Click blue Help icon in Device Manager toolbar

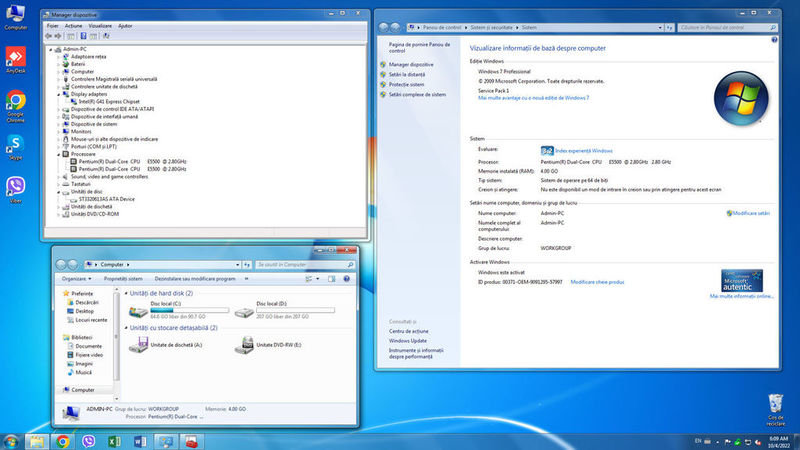pyautogui.click(x=83, y=36)
